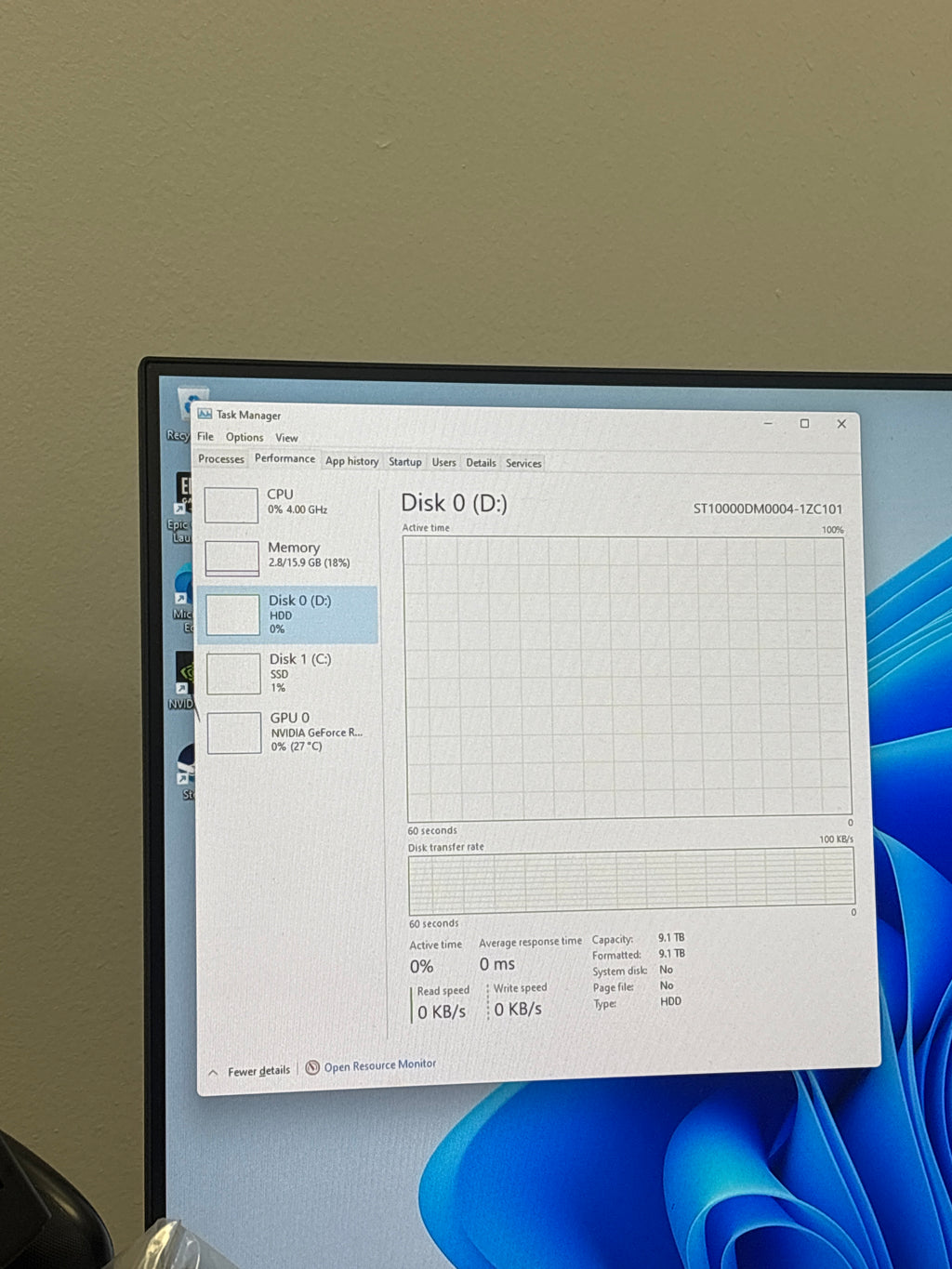Select the Performance tab
This screenshot has height=1269, width=952.
tap(284, 458)
